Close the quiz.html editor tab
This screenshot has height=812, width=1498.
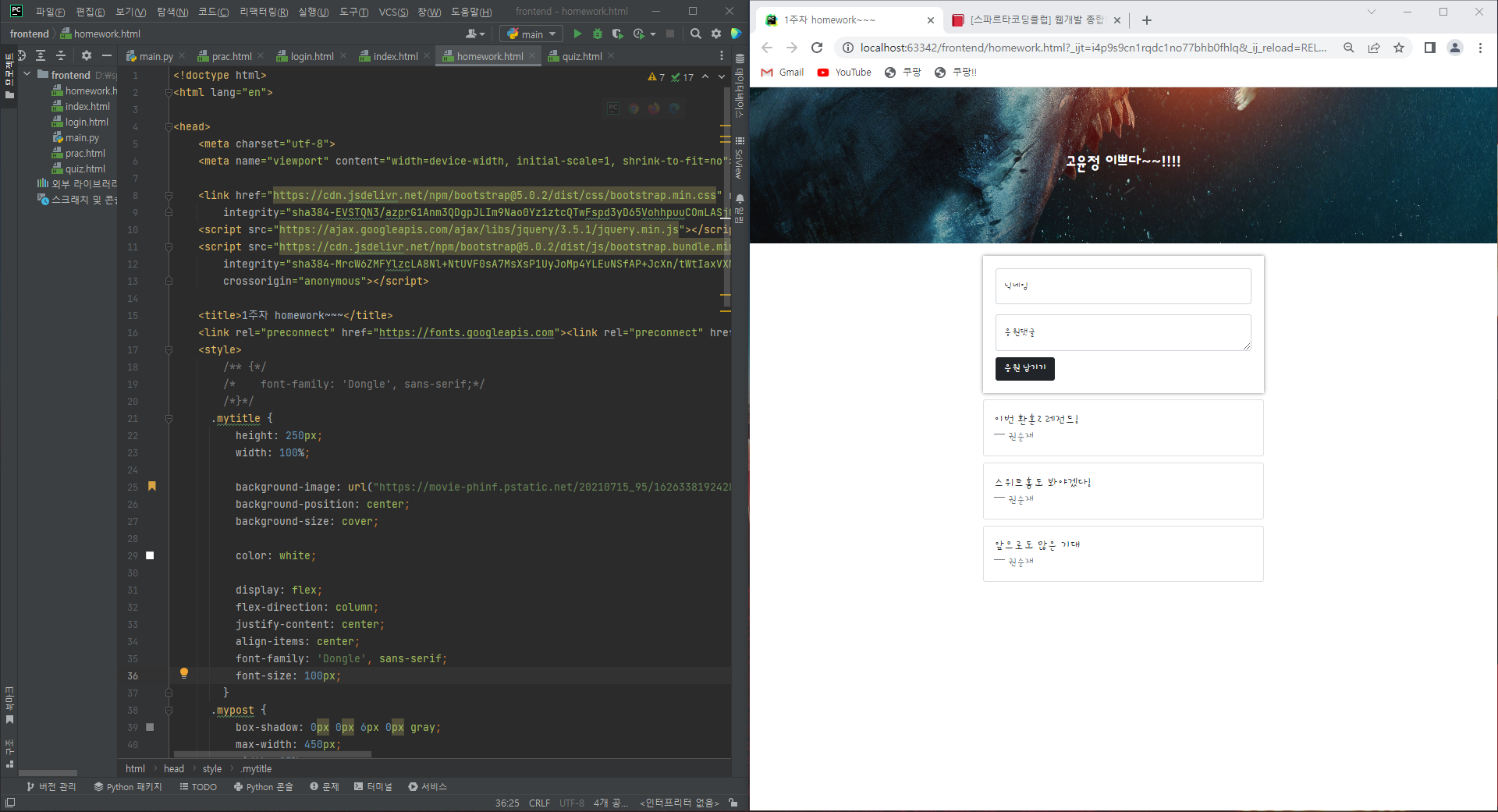611,56
